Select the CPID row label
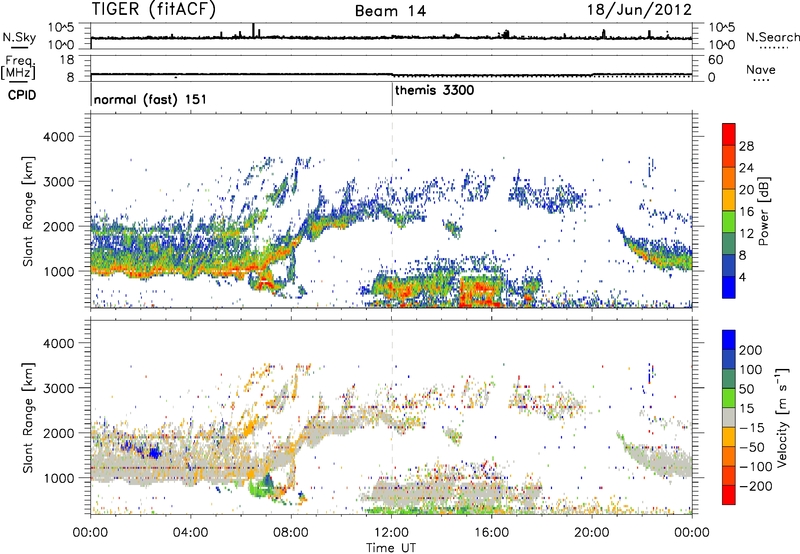This screenshot has width=800, height=554. click(22, 95)
